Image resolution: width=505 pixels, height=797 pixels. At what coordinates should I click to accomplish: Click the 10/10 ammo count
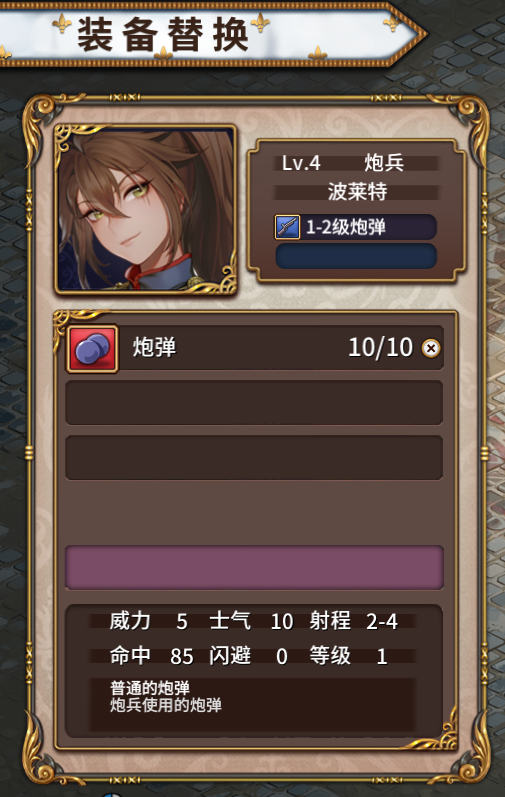click(381, 348)
